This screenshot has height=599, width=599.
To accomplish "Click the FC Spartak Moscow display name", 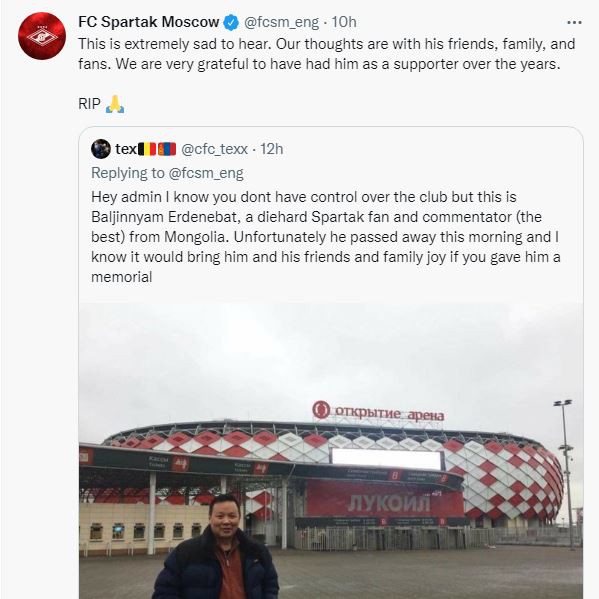I will [149, 22].
